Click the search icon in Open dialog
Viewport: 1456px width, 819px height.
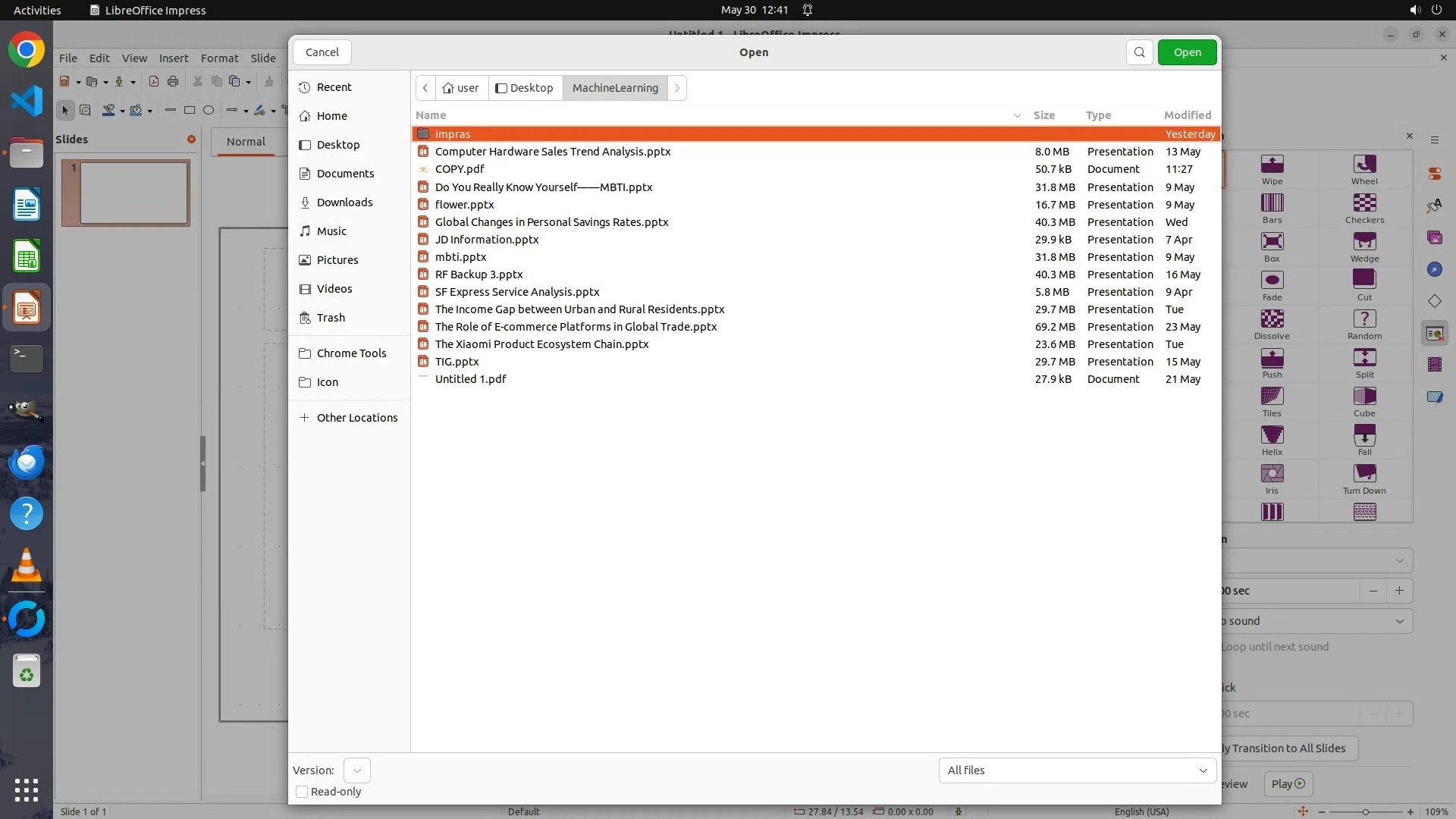1139,52
